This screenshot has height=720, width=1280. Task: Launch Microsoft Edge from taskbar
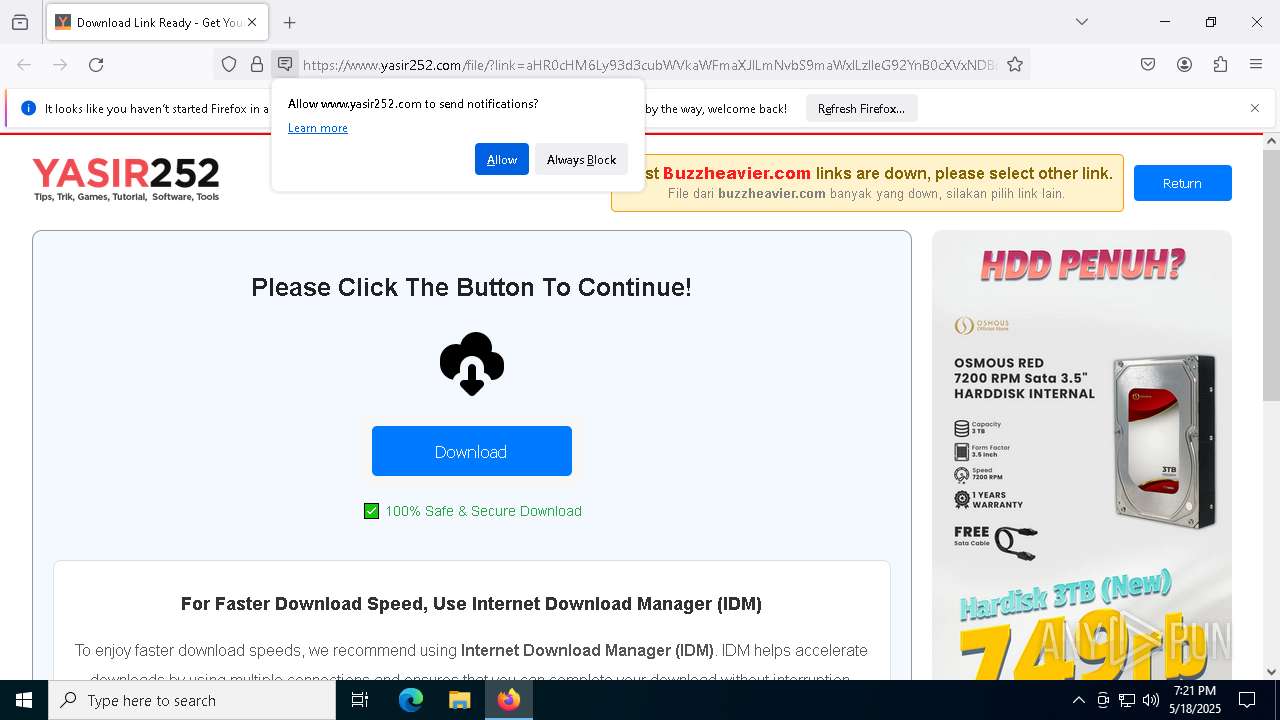411,700
